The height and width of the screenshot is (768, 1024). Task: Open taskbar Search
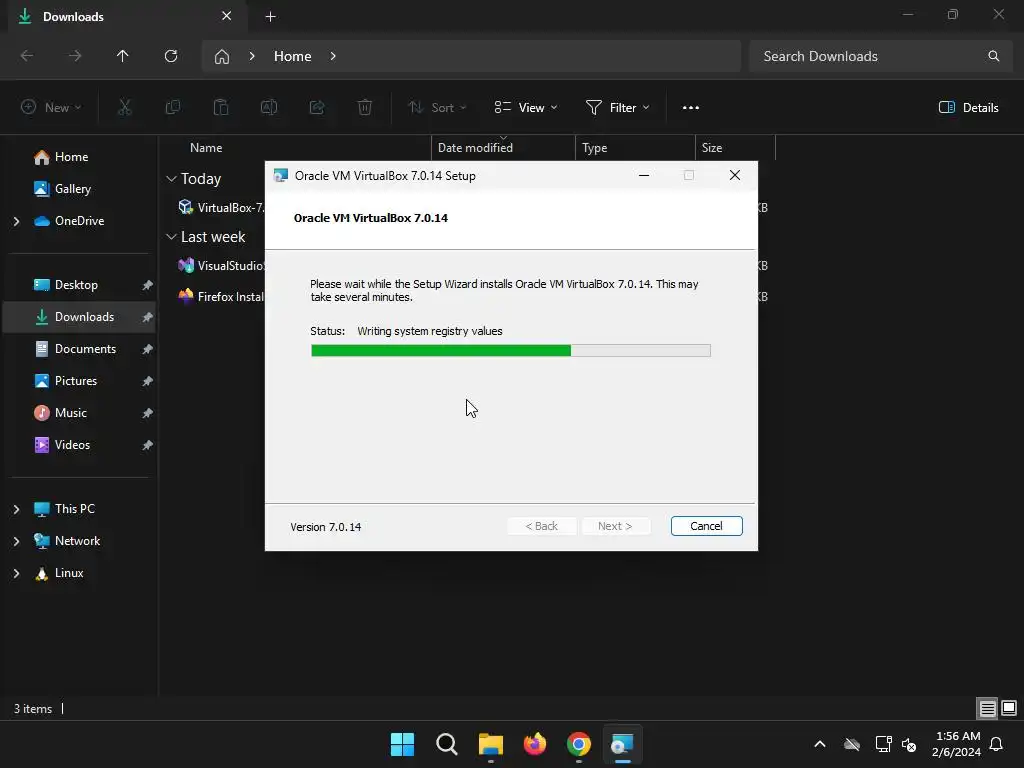447,744
